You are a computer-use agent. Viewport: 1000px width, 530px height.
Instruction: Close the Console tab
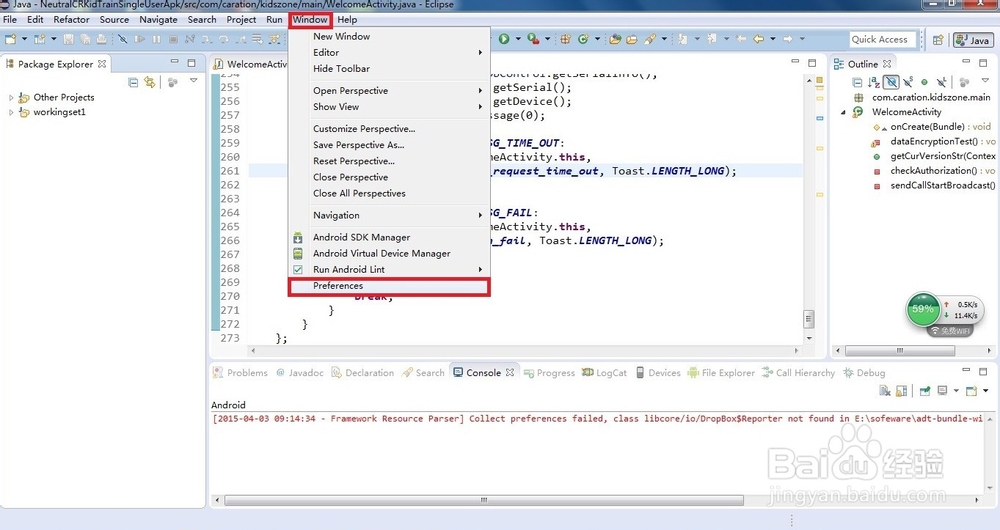(x=510, y=372)
